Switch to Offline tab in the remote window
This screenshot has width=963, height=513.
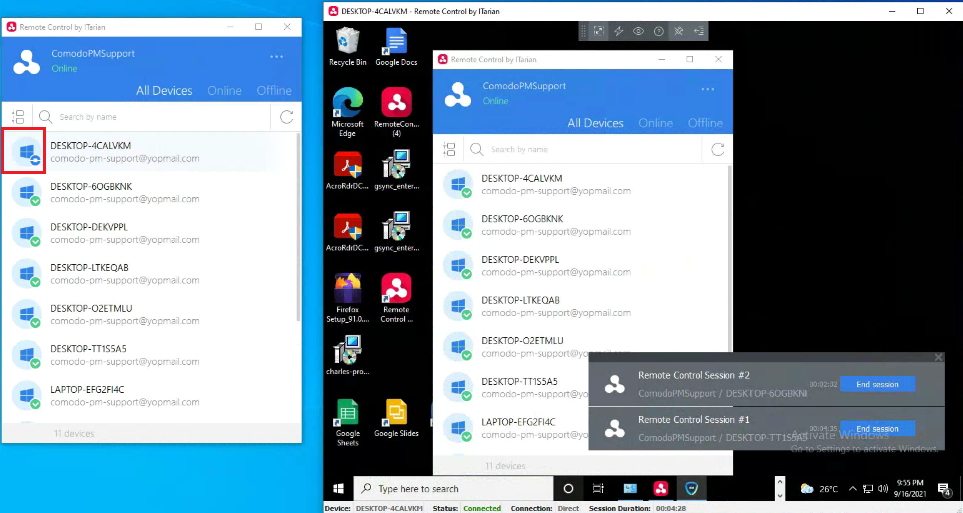click(x=705, y=123)
